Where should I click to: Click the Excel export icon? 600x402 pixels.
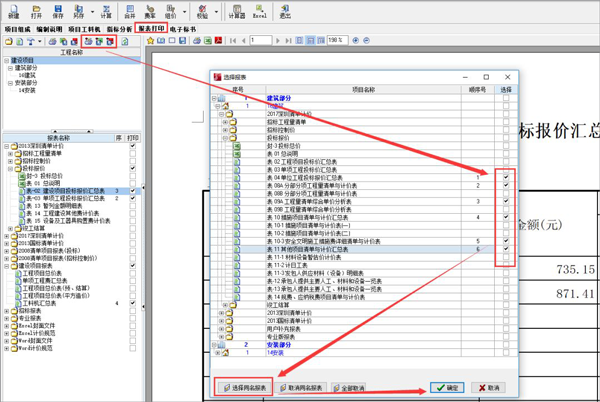(260, 11)
